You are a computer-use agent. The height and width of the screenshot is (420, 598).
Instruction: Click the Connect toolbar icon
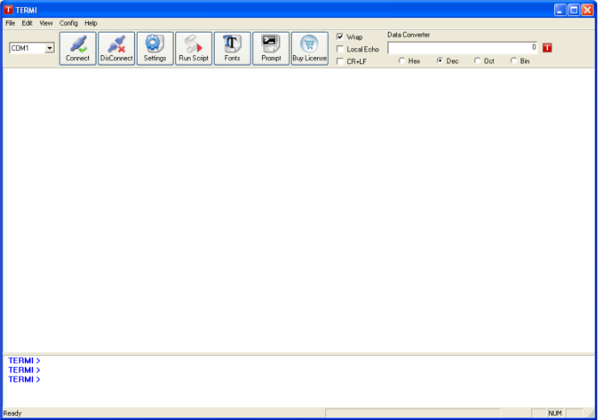click(x=77, y=48)
